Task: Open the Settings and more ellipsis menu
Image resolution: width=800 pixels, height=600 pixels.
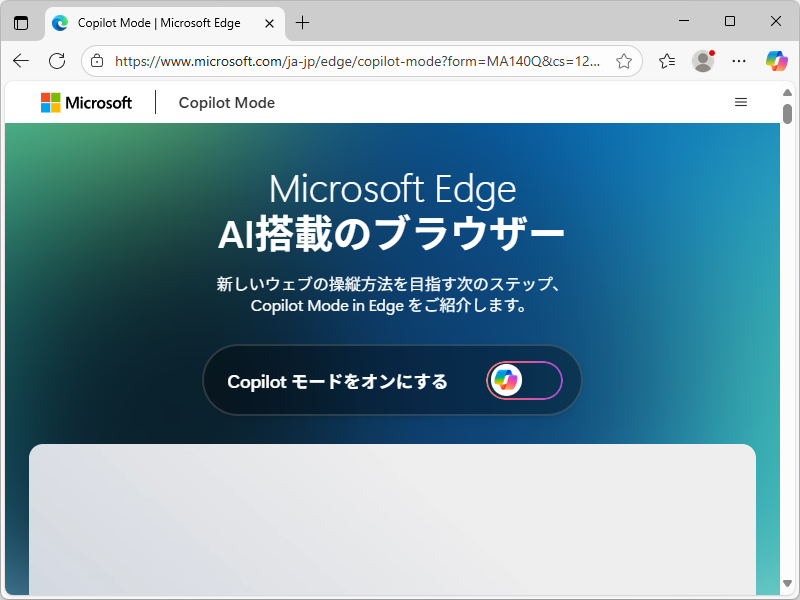Action: pos(739,61)
